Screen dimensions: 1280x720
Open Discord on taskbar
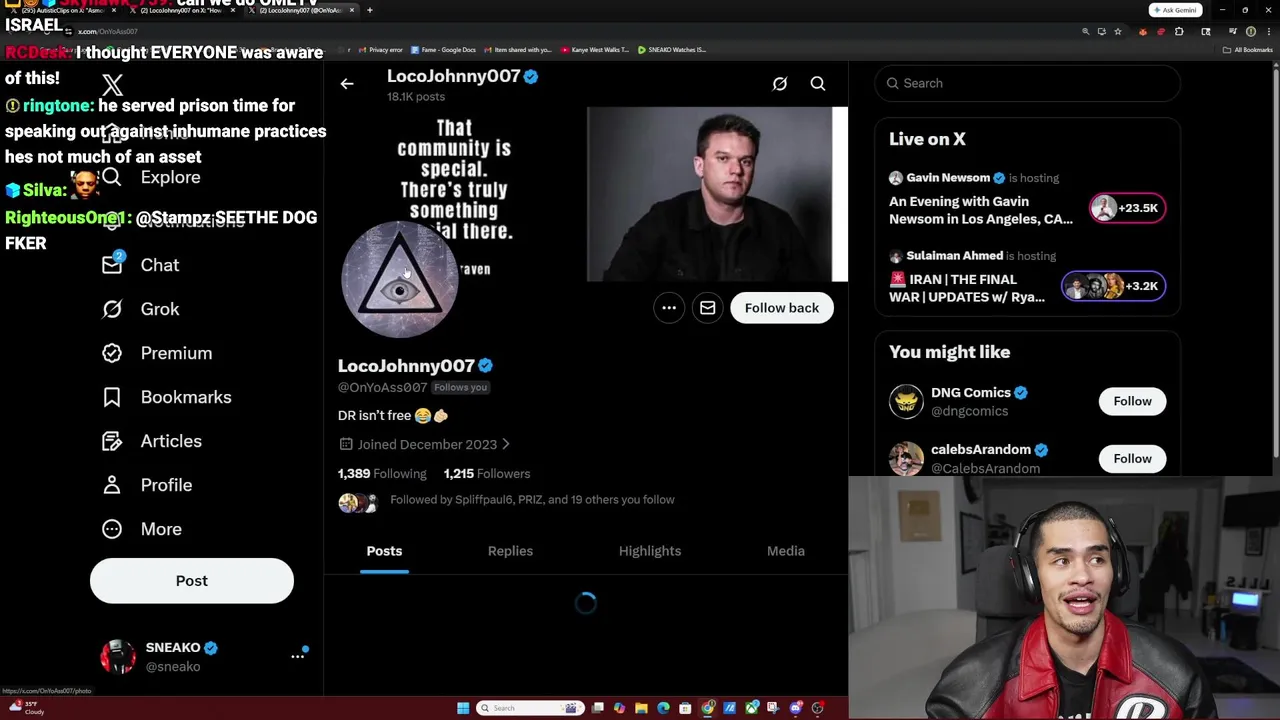pyautogui.click(x=796, y=708)
